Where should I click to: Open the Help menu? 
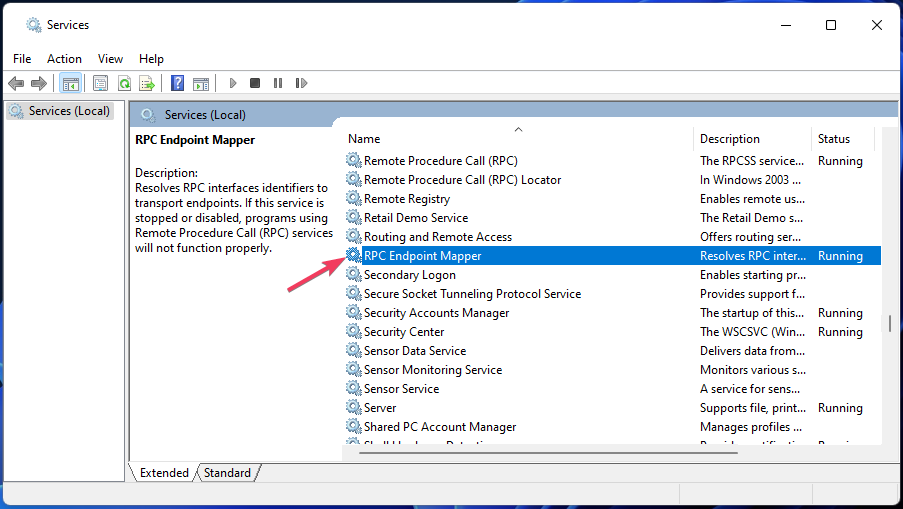pos(151,59)
